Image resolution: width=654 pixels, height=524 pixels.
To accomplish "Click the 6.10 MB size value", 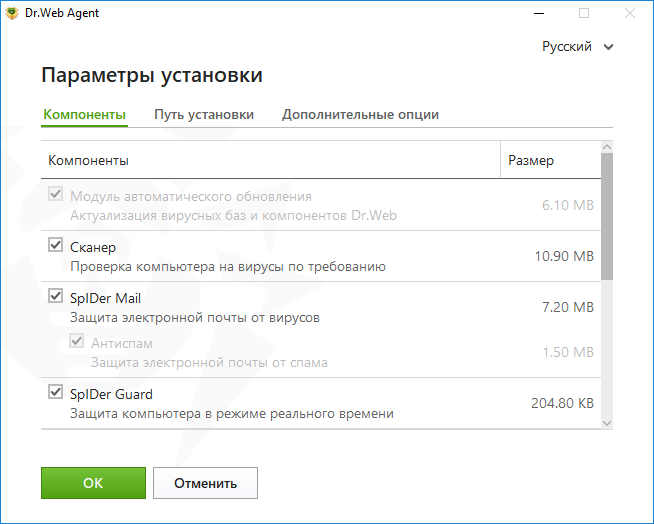I will (568, 205).
